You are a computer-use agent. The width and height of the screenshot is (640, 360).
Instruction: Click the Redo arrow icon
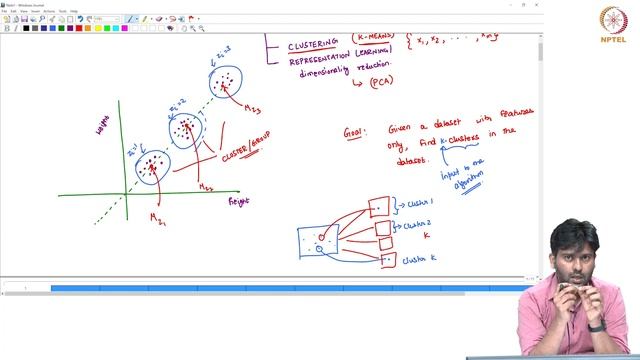point(89,19)
